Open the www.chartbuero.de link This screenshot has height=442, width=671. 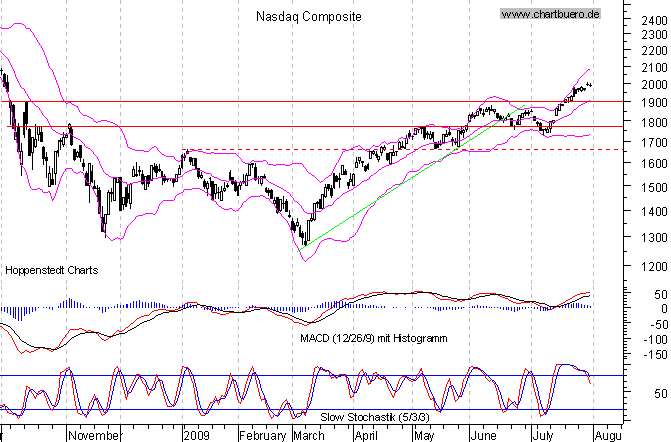[x=550, y=14]
